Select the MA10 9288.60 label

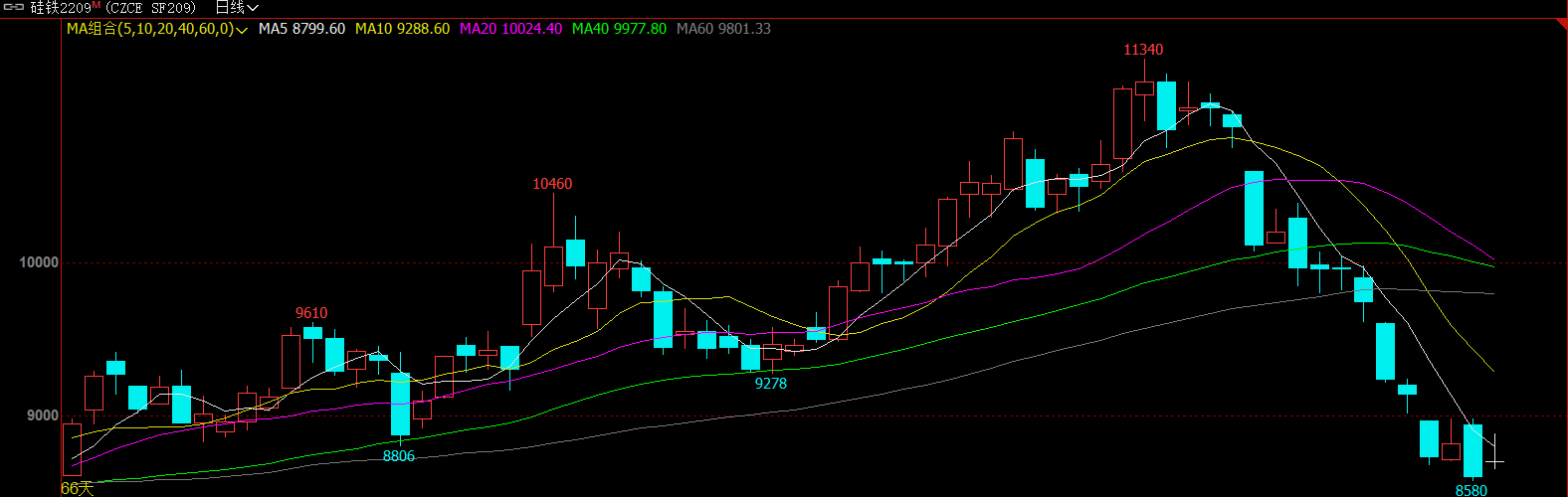click(x=402, y=29)
